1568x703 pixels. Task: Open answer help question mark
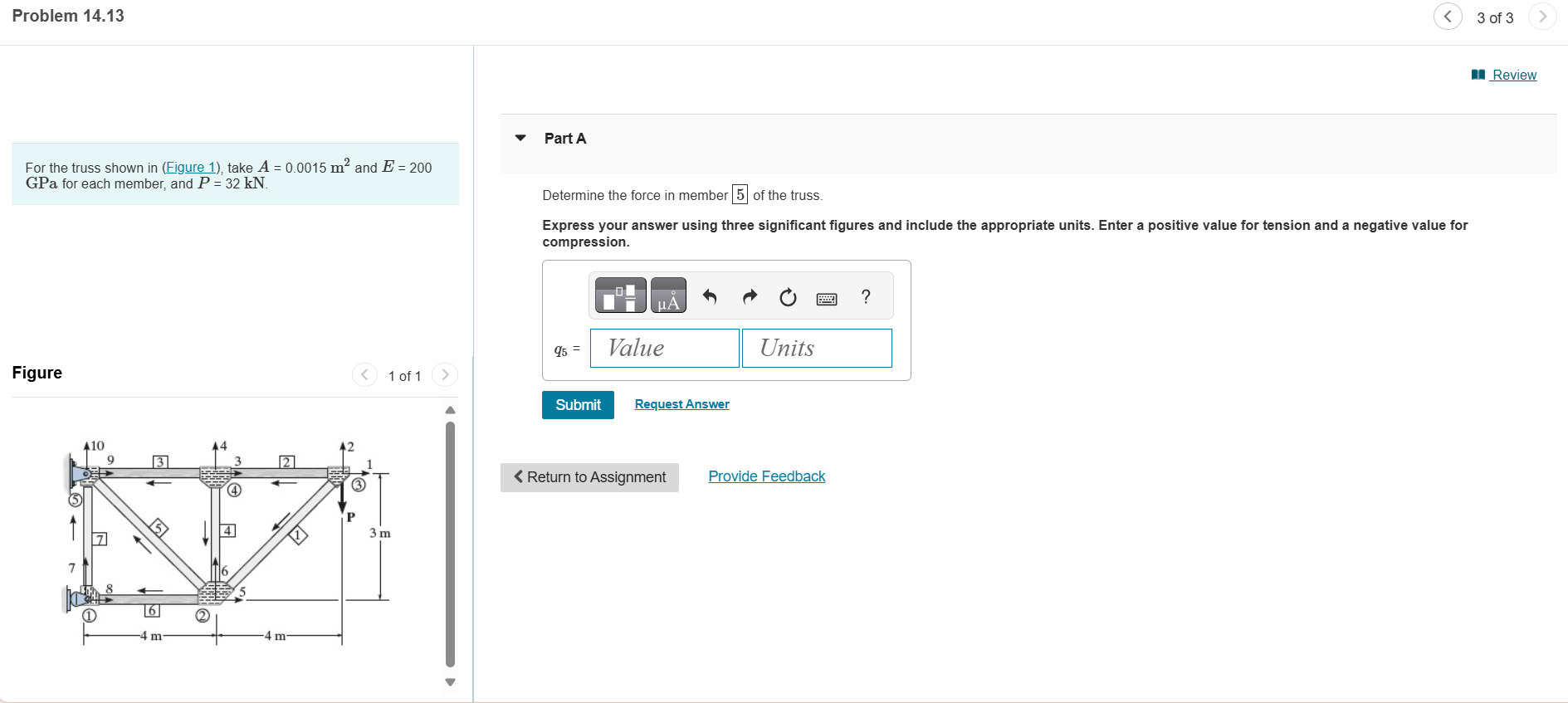[x=866, y=296]
